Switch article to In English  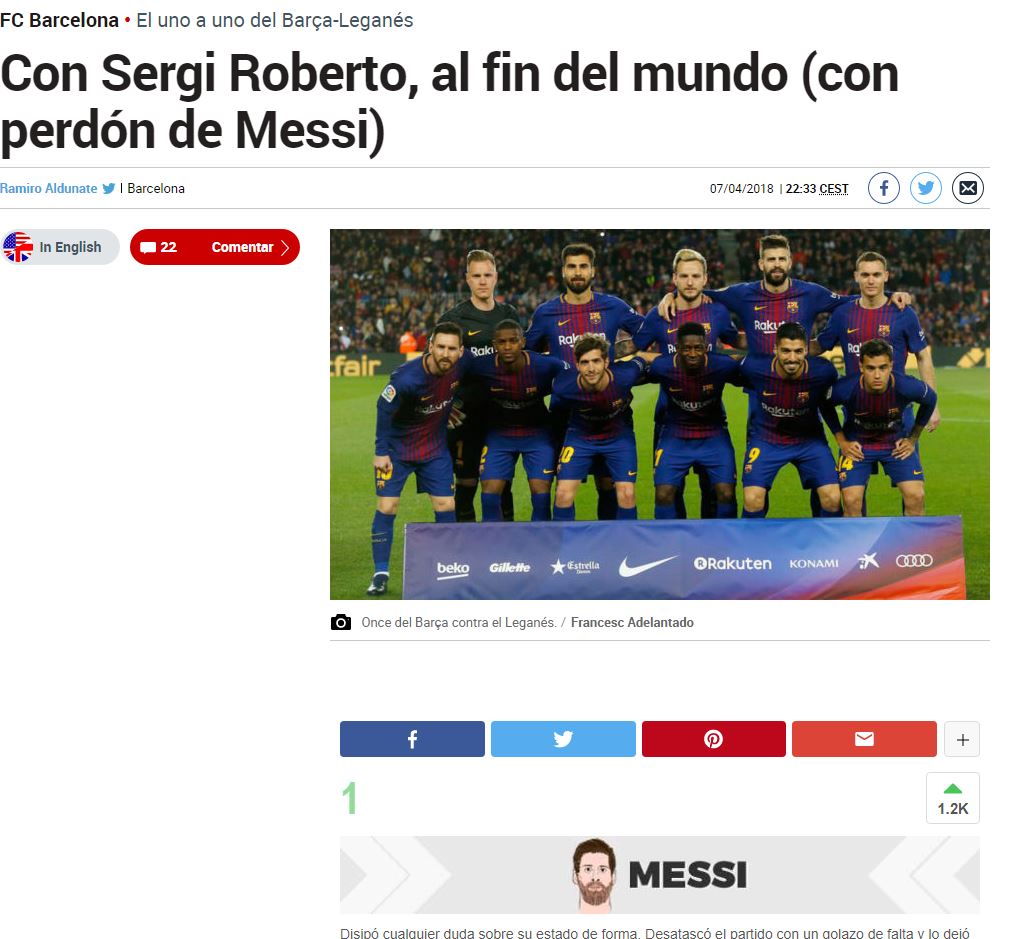pyautogui.click(x=60, y=247)
